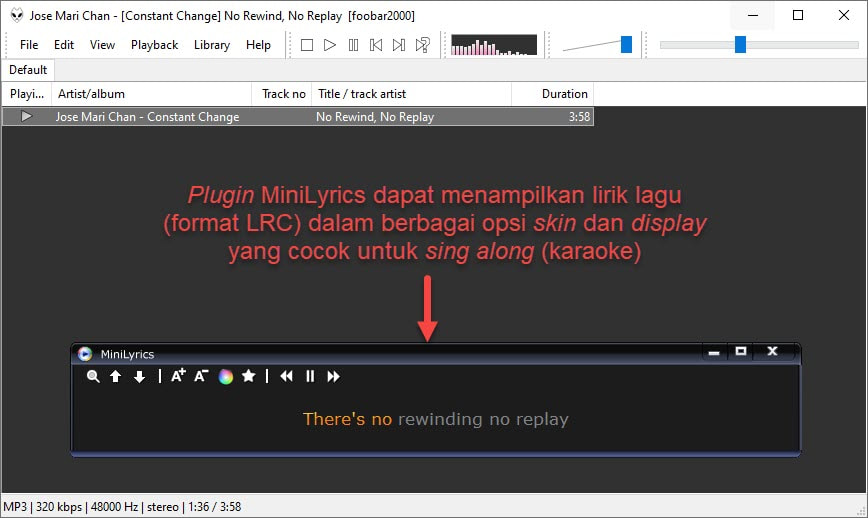
Task: Adjust the volume slider handle
Action: tap(626, 44)
